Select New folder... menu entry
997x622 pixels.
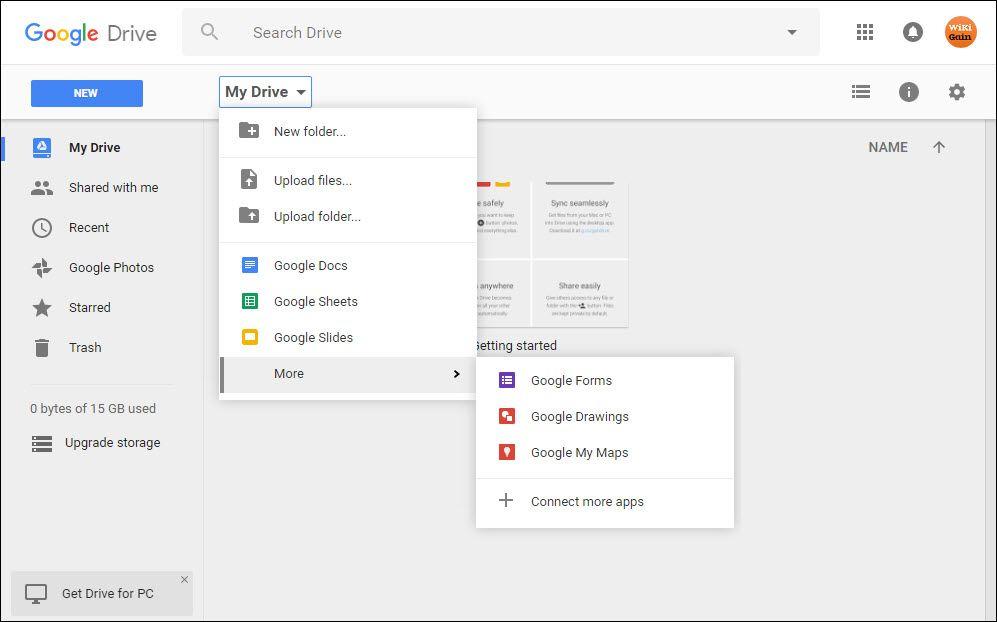click(x=348, y=132)
